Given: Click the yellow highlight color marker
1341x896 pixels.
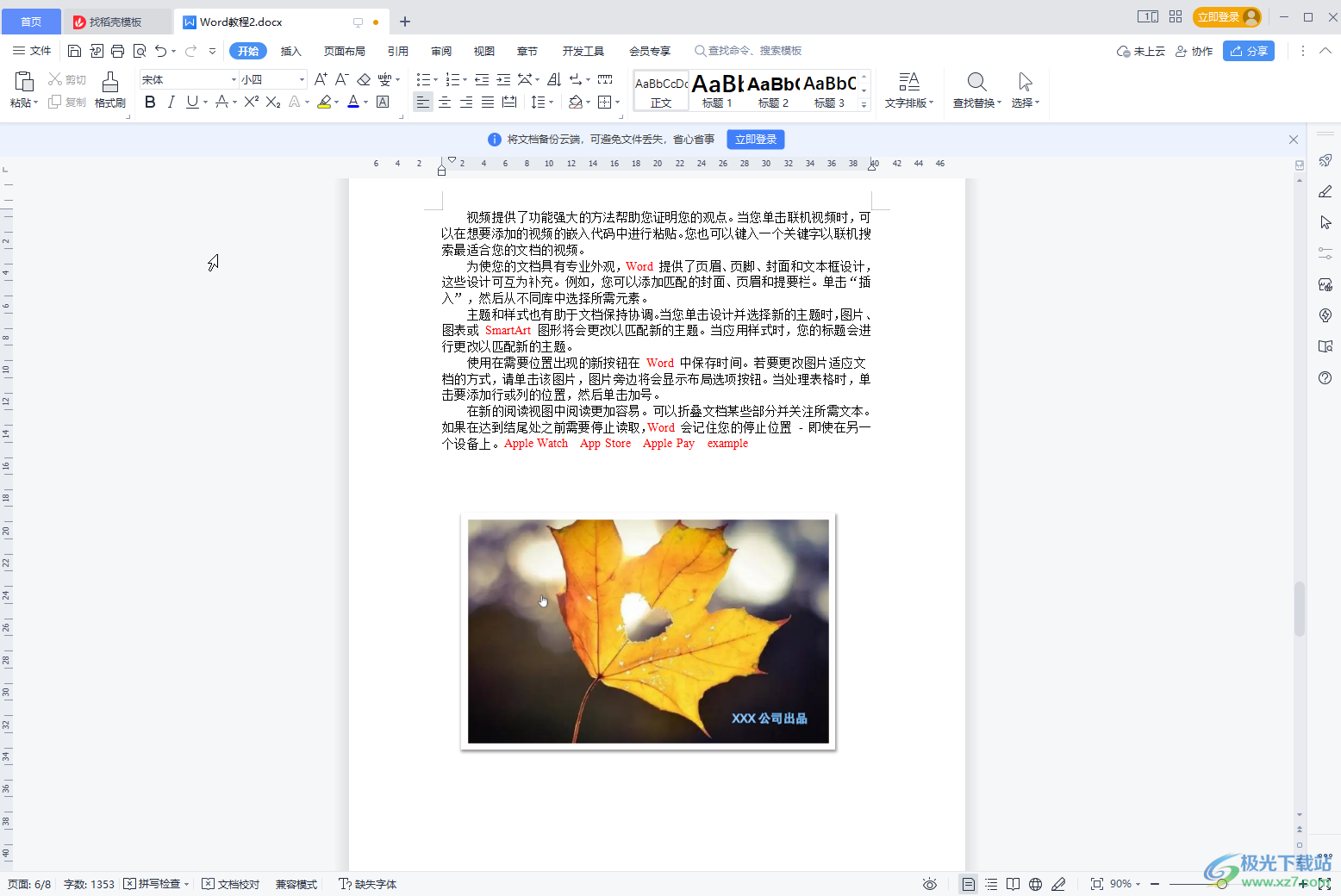Looking at the screenshot, I should click(323, 102).
